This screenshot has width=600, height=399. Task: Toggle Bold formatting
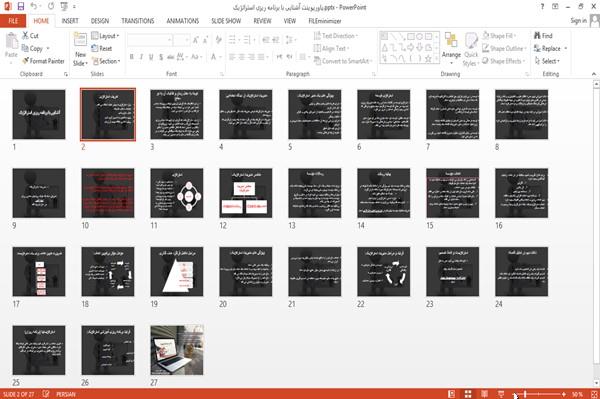(x=131, y=57)
